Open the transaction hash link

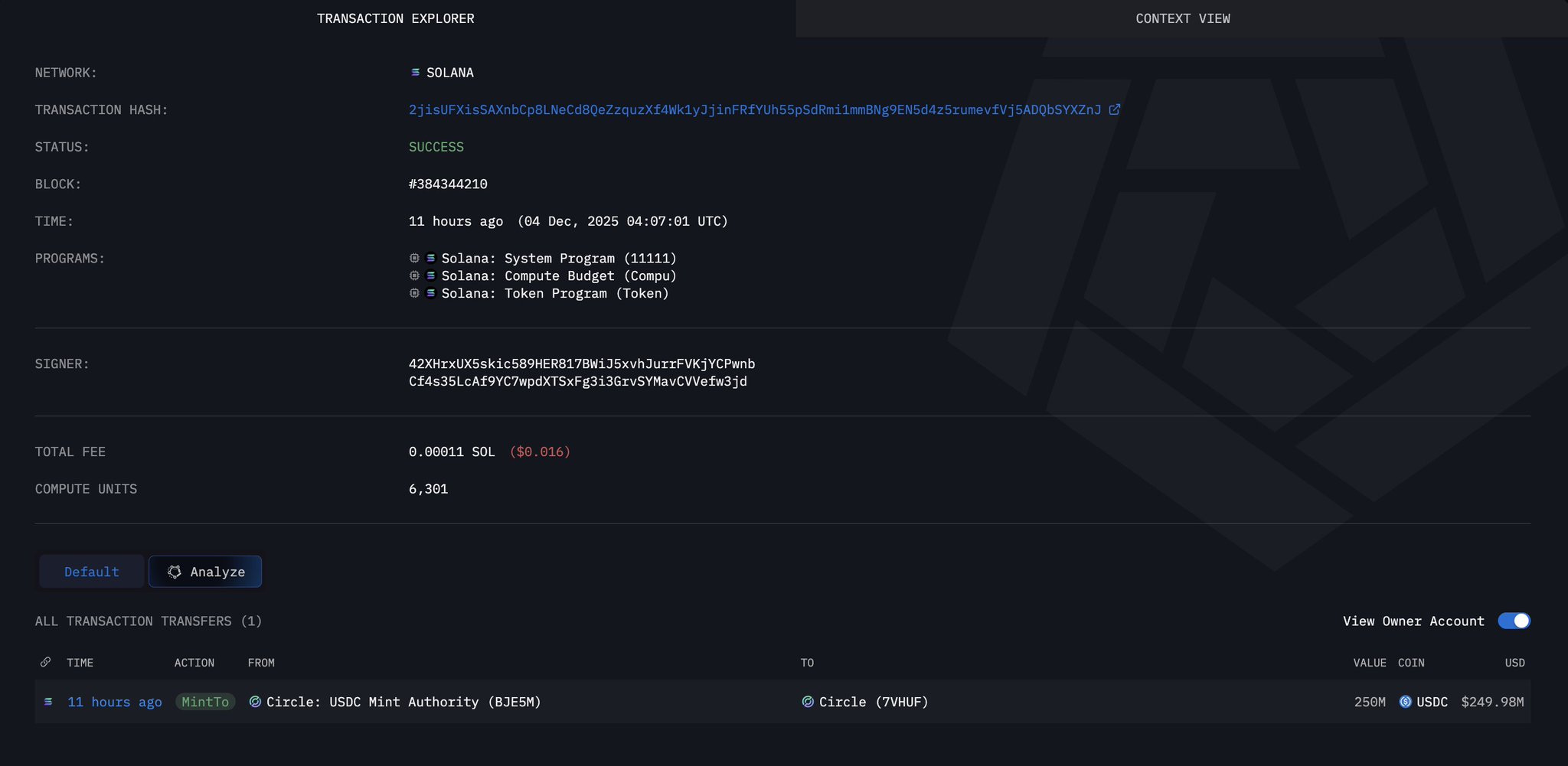click(x=754, y=109)
